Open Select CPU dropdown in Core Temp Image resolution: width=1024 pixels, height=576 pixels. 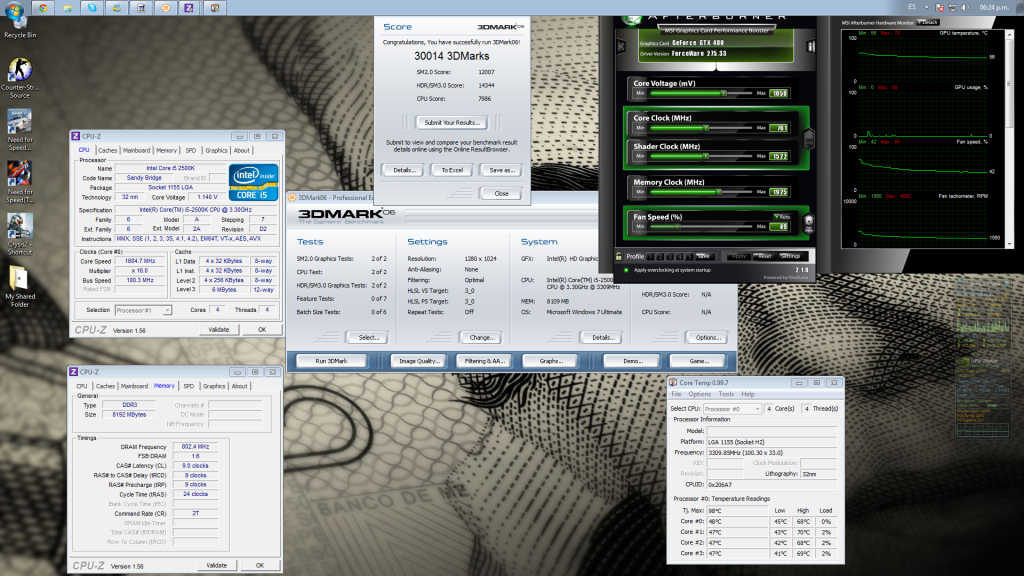(732, 409)
